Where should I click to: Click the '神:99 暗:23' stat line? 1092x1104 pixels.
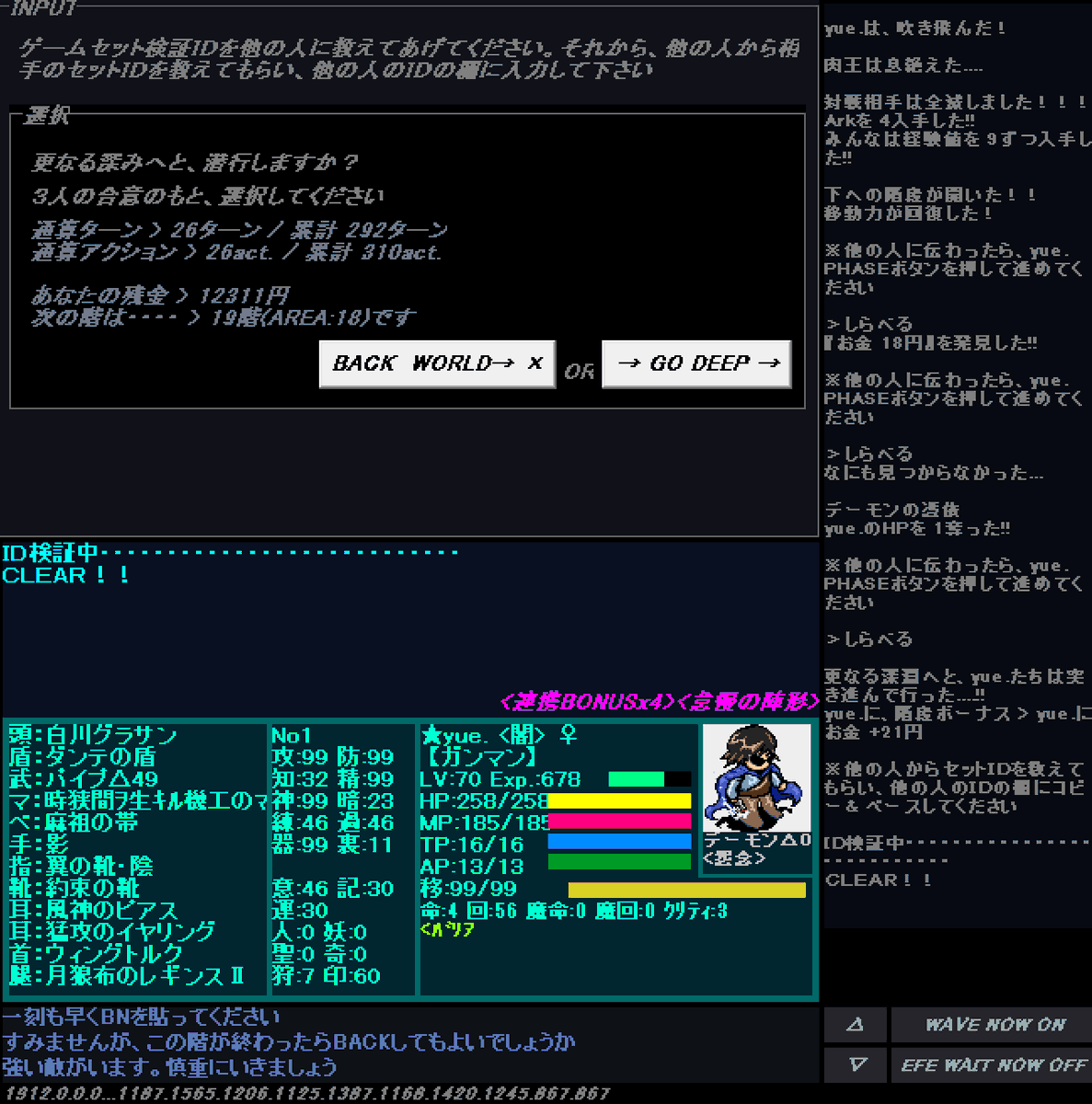coord(333,800)
